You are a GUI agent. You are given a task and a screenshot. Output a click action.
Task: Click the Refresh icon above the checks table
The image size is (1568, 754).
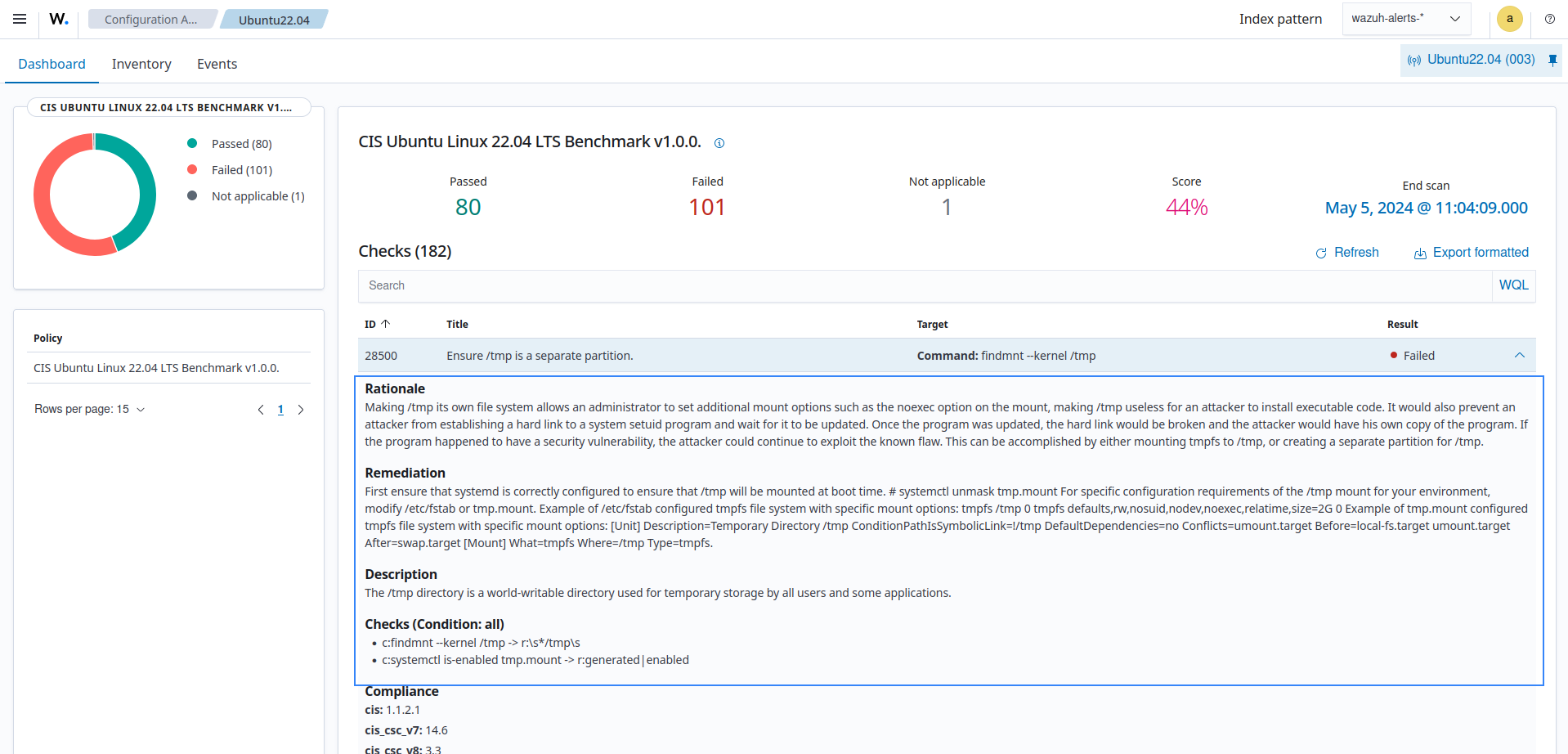pos(1322,253)
